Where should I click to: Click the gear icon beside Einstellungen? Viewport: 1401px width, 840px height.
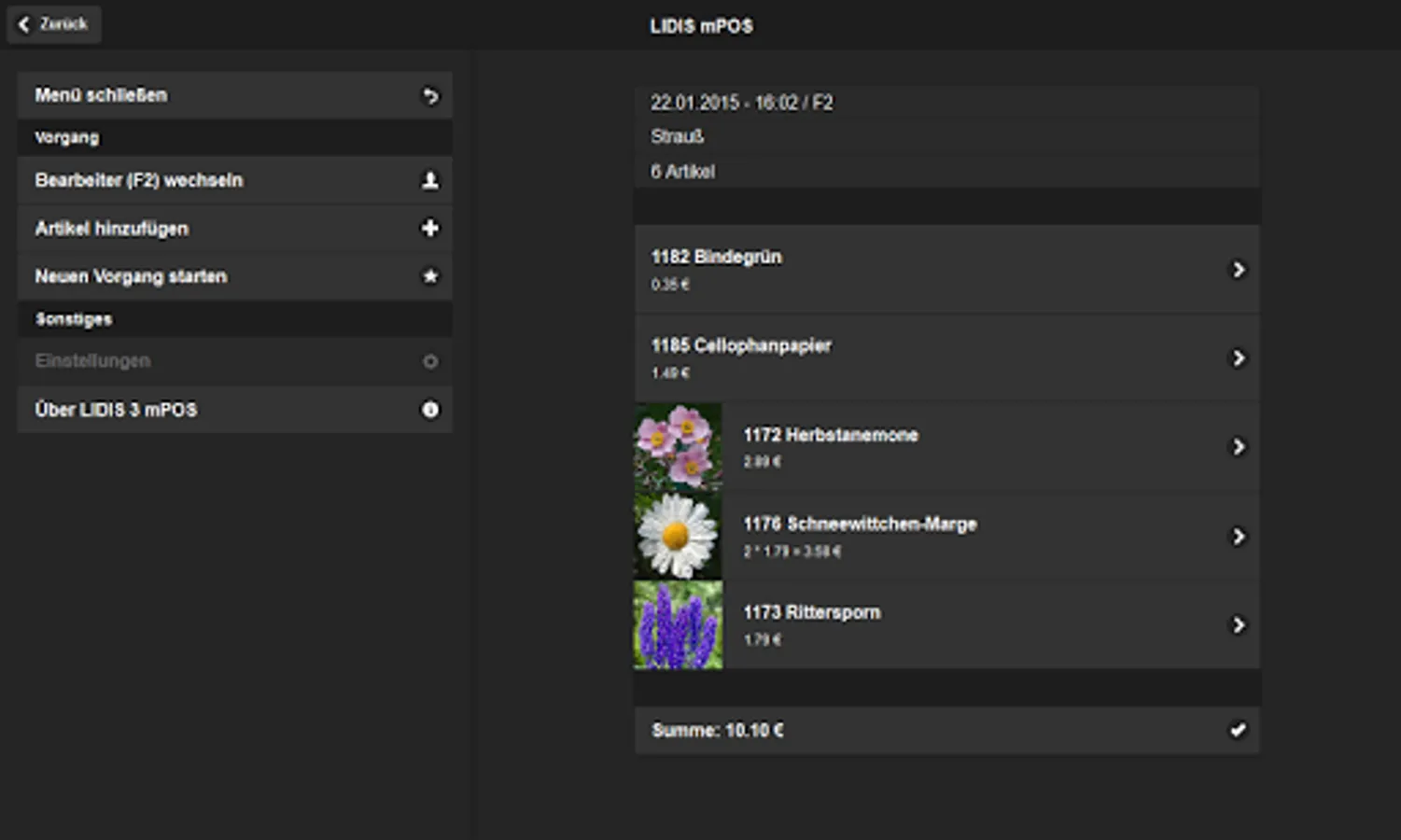pyautogui.click(x=430, y=361)
